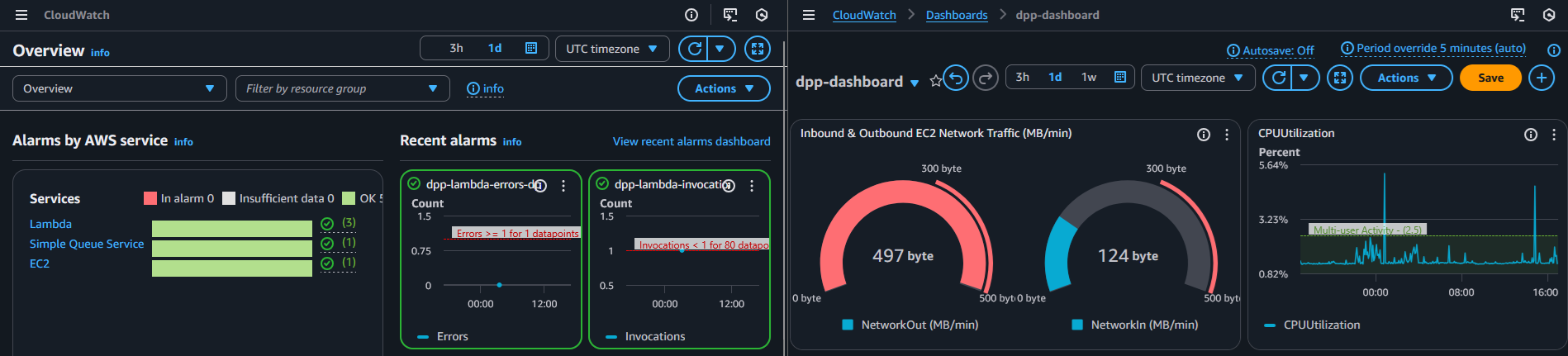This screenshot has width=1568, height=356.
Task: Open UTC timezone dropdown on dpp-dashboard
Action: [x=1198, y=78]
